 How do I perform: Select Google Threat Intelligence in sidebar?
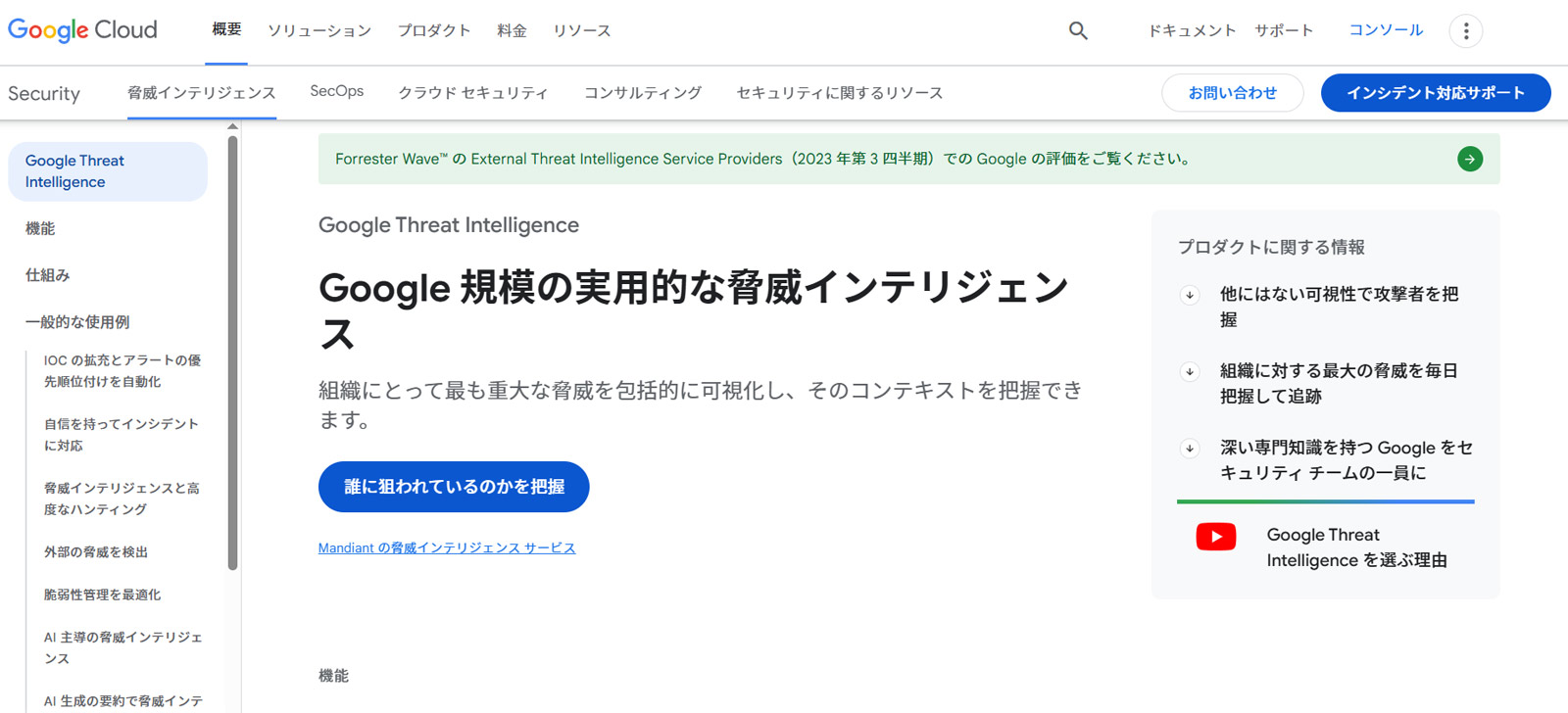(108, 171)
